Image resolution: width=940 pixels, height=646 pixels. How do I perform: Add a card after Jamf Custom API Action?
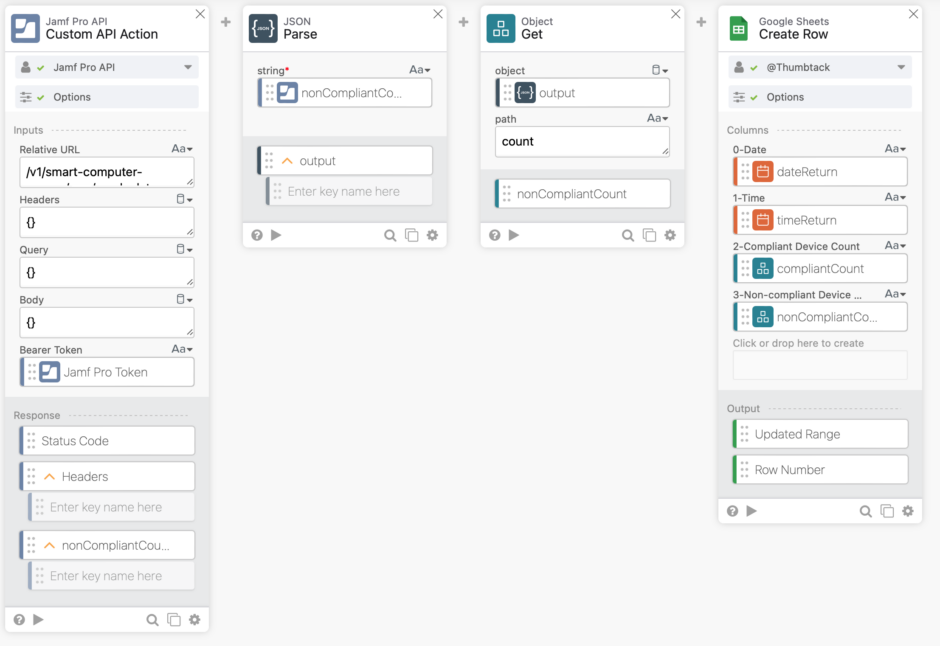click(225, 22)
